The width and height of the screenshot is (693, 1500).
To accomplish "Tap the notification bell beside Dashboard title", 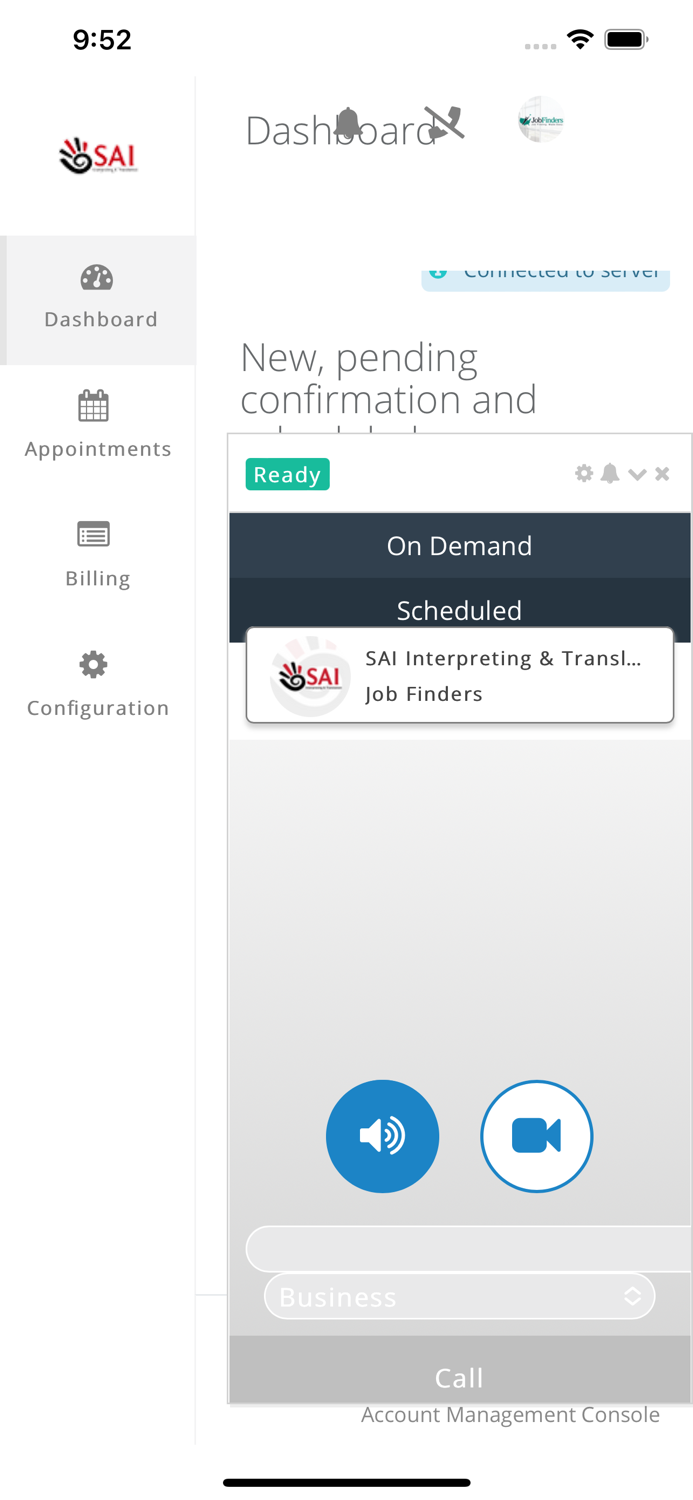I will tap(349, 122).
